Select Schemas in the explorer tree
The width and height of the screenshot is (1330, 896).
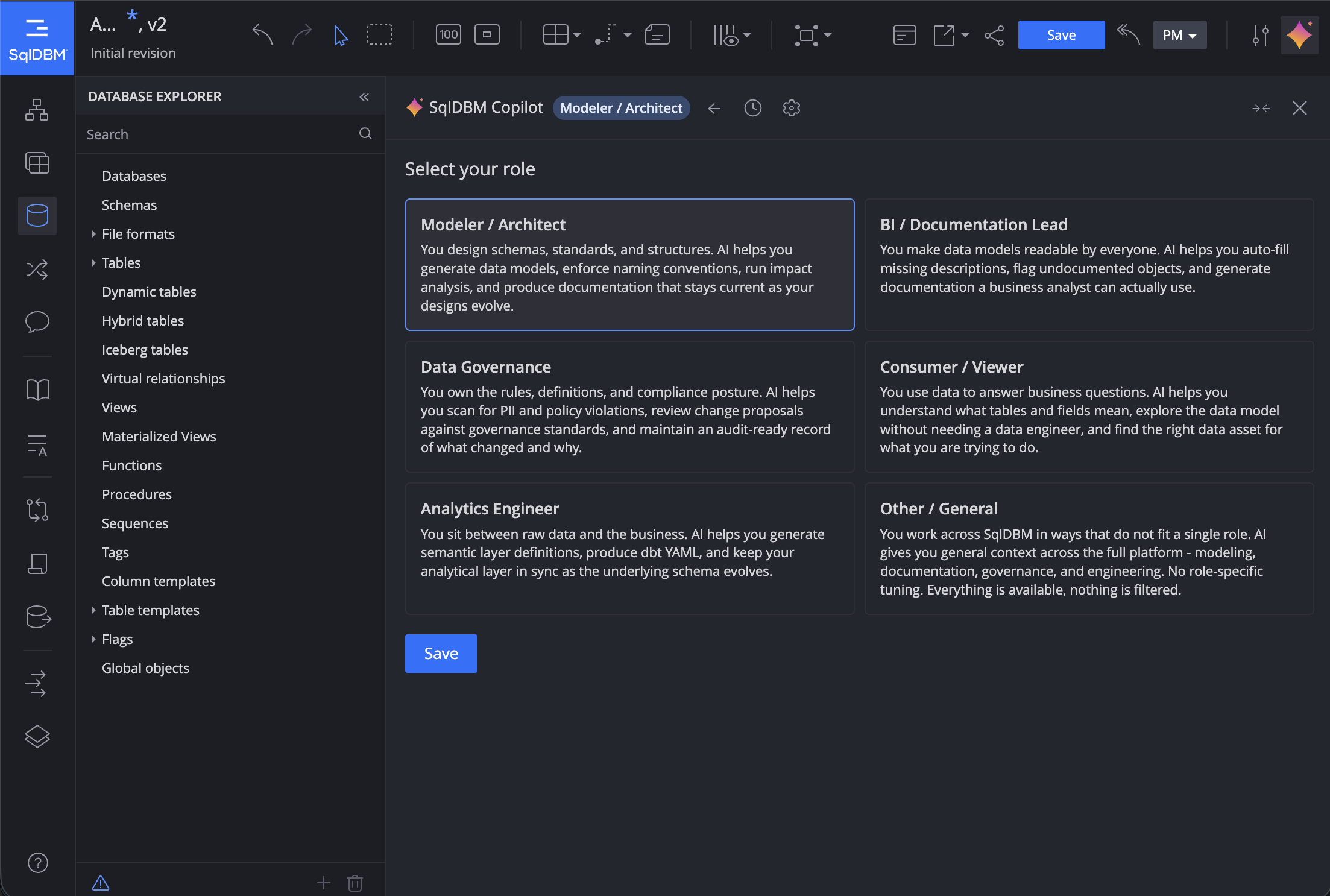point(129,205)
